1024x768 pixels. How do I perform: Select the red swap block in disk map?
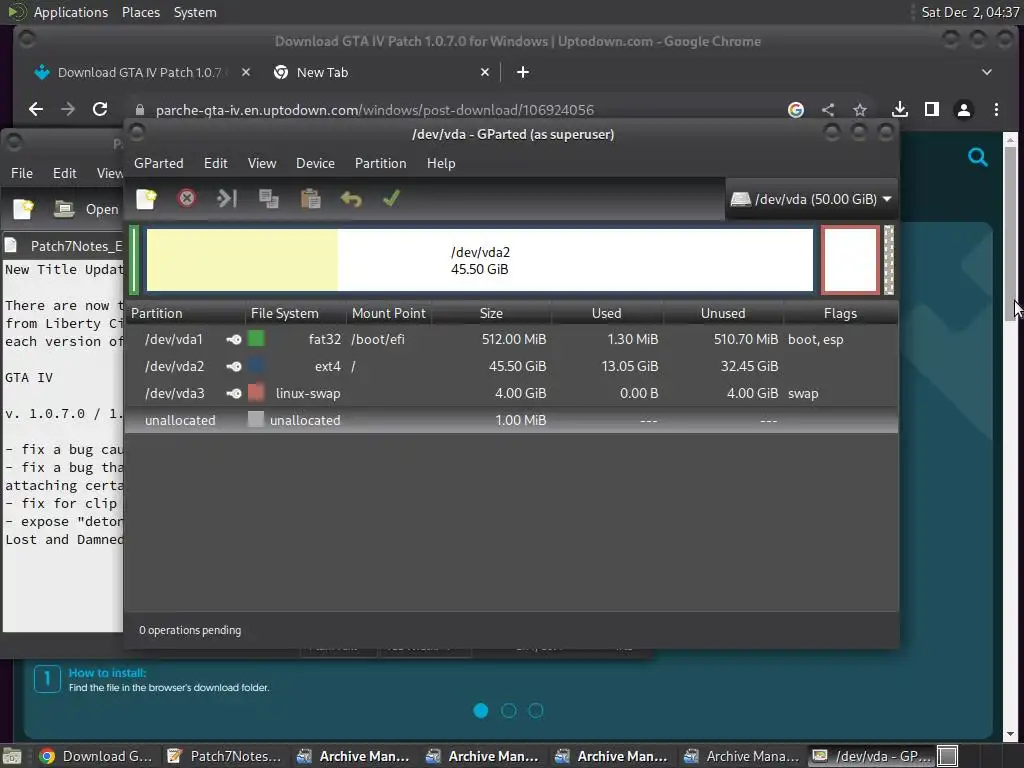[x=850, y=260]
